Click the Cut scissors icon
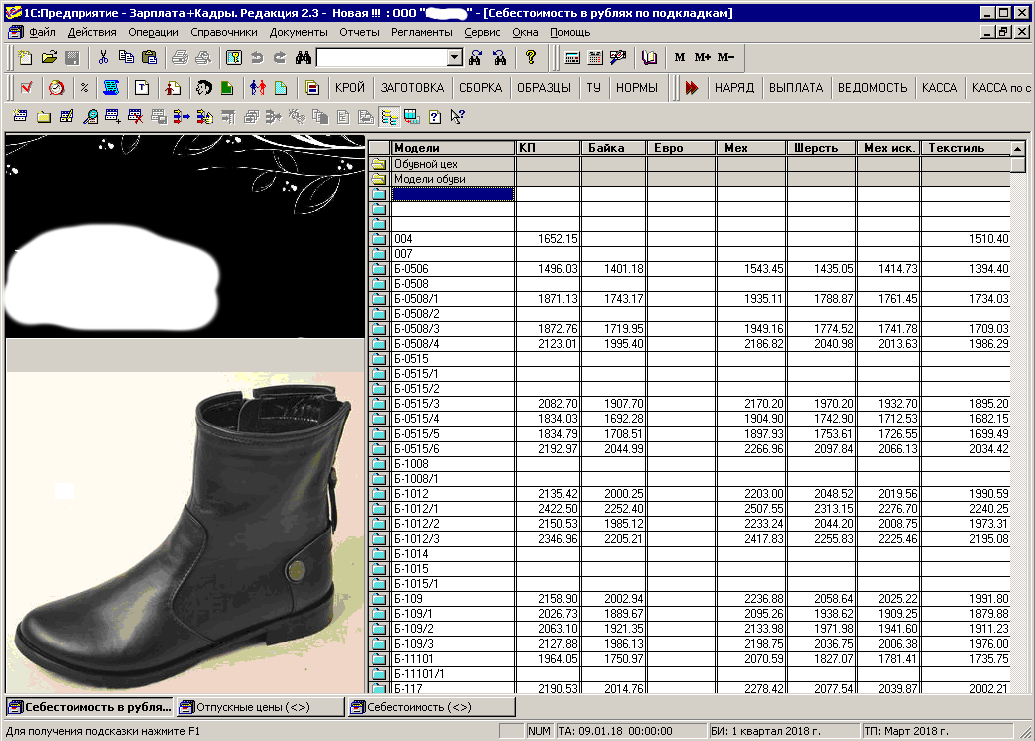This screenshot has width=1035, height=741. [103, 57]
